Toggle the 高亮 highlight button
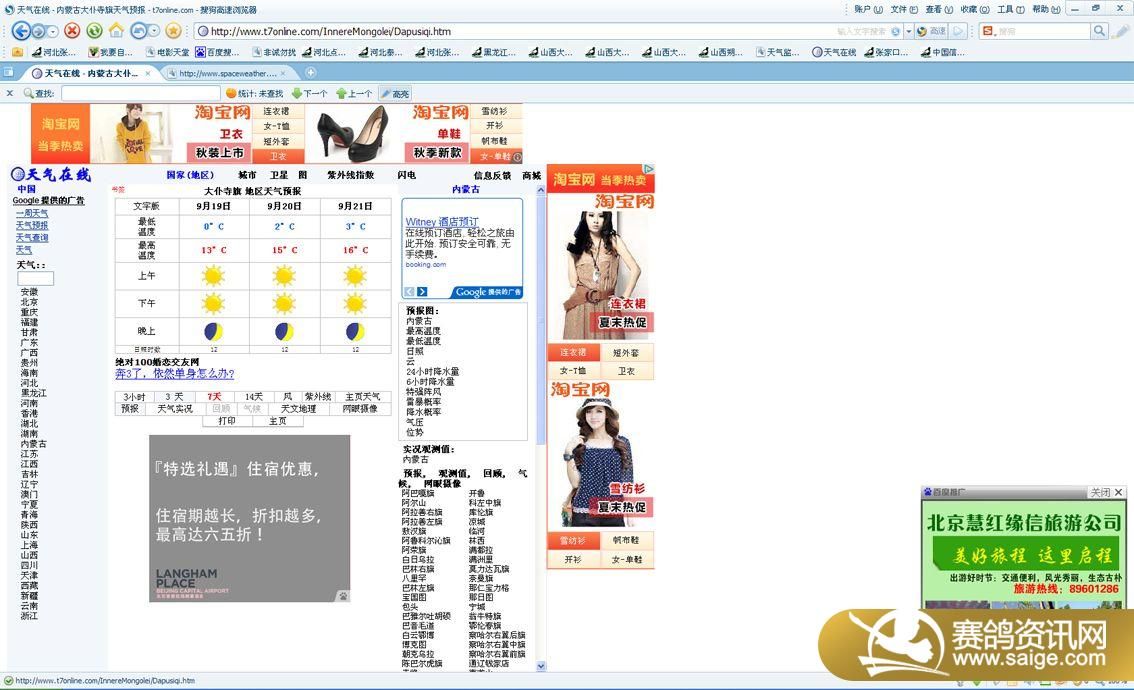 click(x=395, y=93)
